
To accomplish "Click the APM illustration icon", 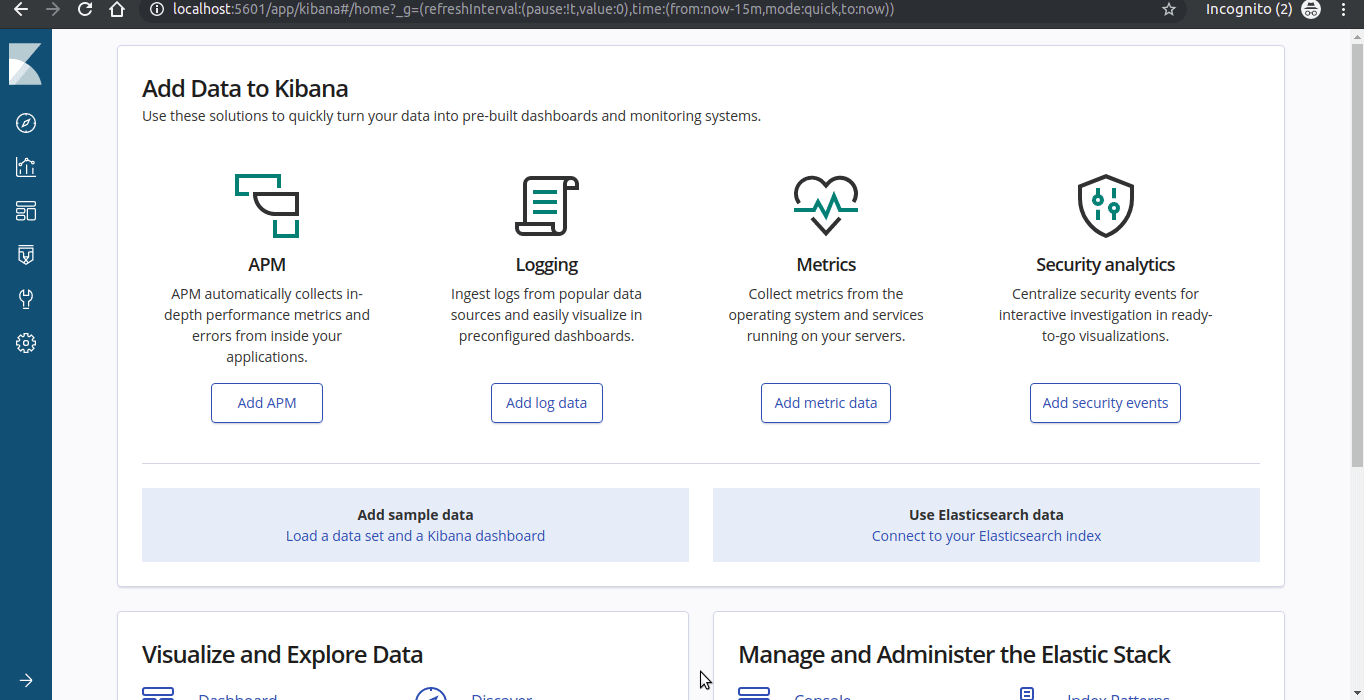I will click(267, 206).
